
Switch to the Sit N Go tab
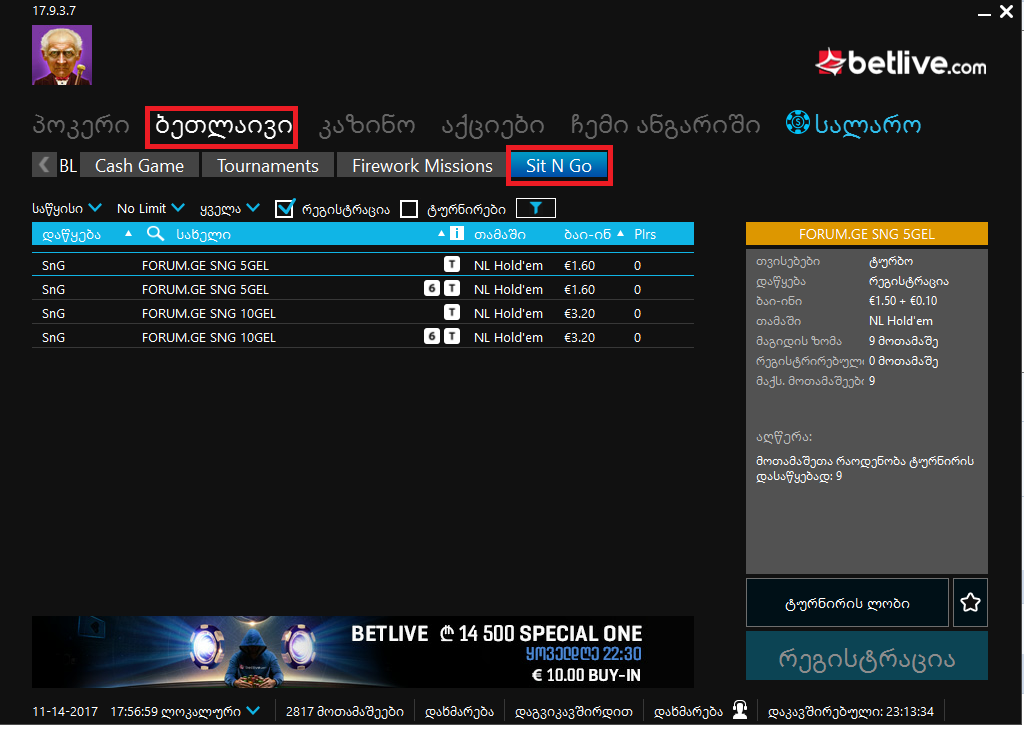(x=559, y=165)
